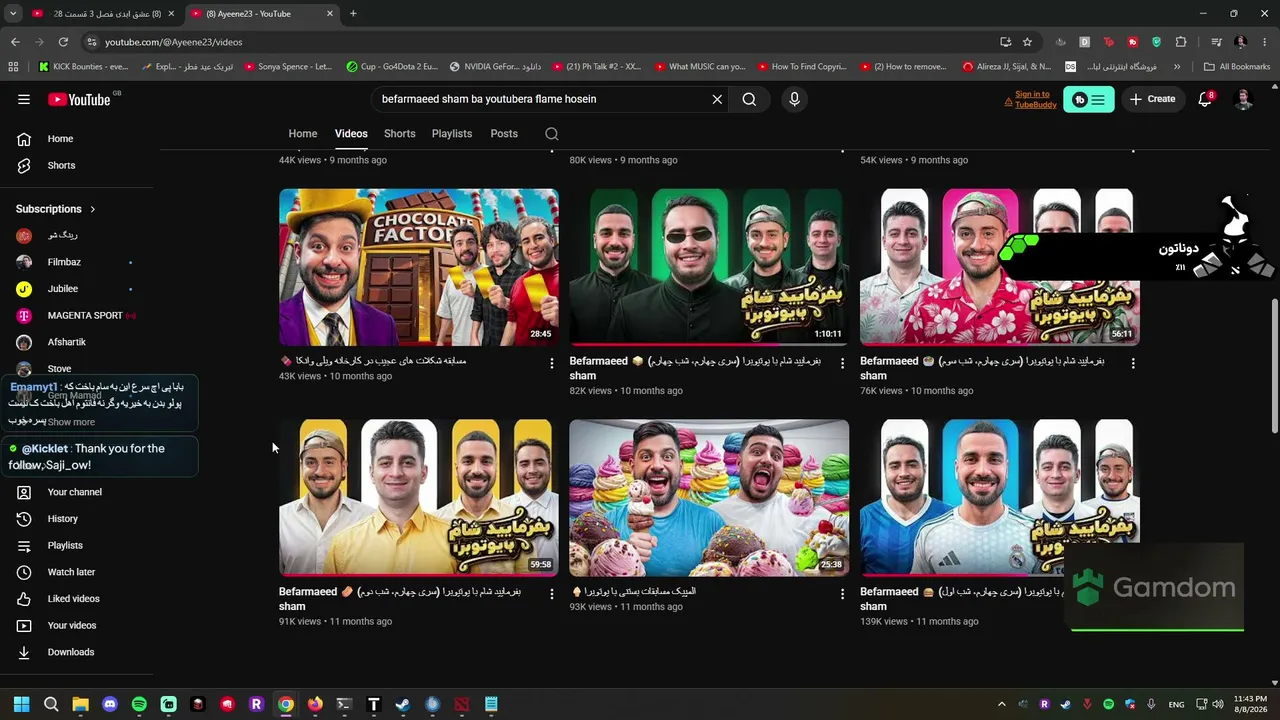Open File Explorer from the taskbar
Screen dimensions: 1280x720
[x=80, y=704]
